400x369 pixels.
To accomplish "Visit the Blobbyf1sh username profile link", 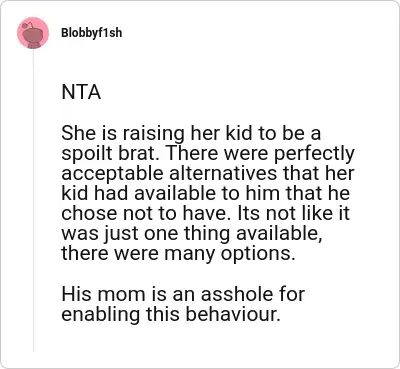I will (x=92, y=33).
